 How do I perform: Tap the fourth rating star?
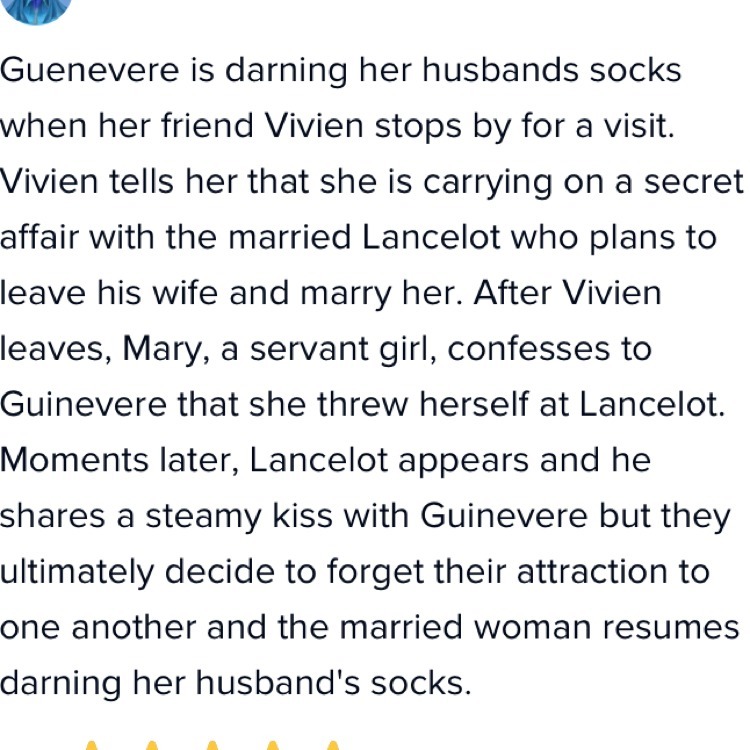273,745
